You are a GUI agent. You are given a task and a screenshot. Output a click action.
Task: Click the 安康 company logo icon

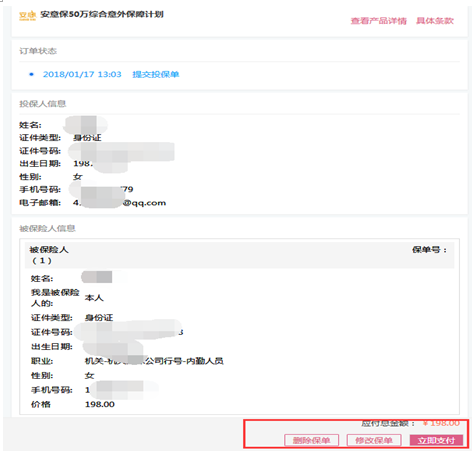tap(27, 15)
